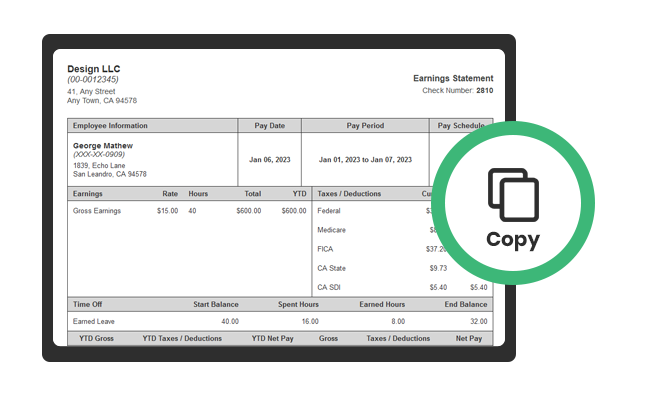Click pay date Jan 06, 2023

[x=269, y=160]
